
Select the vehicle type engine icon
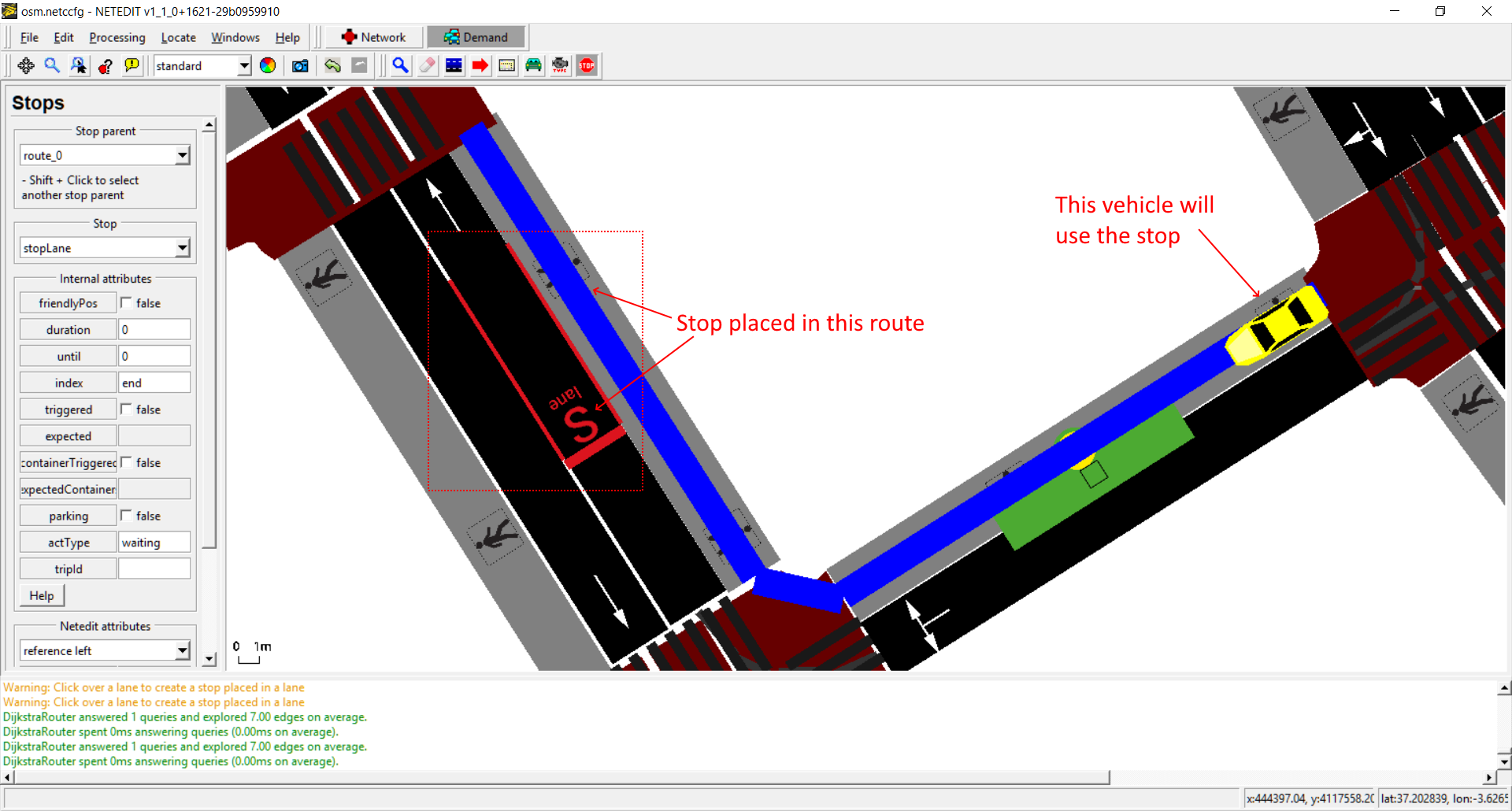tap(560, 66)
